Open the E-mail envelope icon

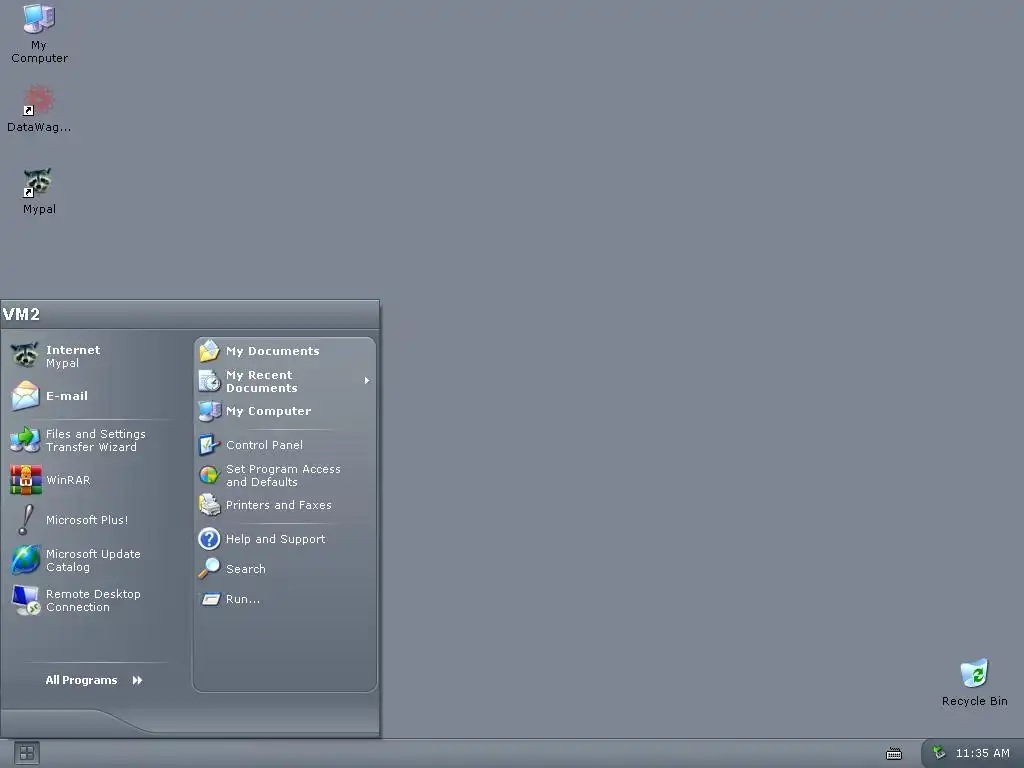(x=25, y=396)
